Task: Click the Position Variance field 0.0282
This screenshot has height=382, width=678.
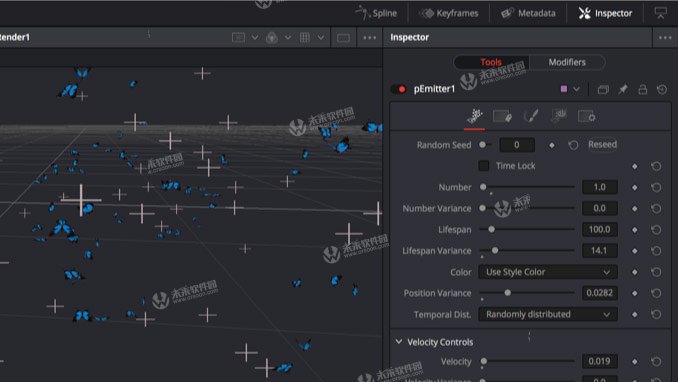Action: [x=600, y=293]
